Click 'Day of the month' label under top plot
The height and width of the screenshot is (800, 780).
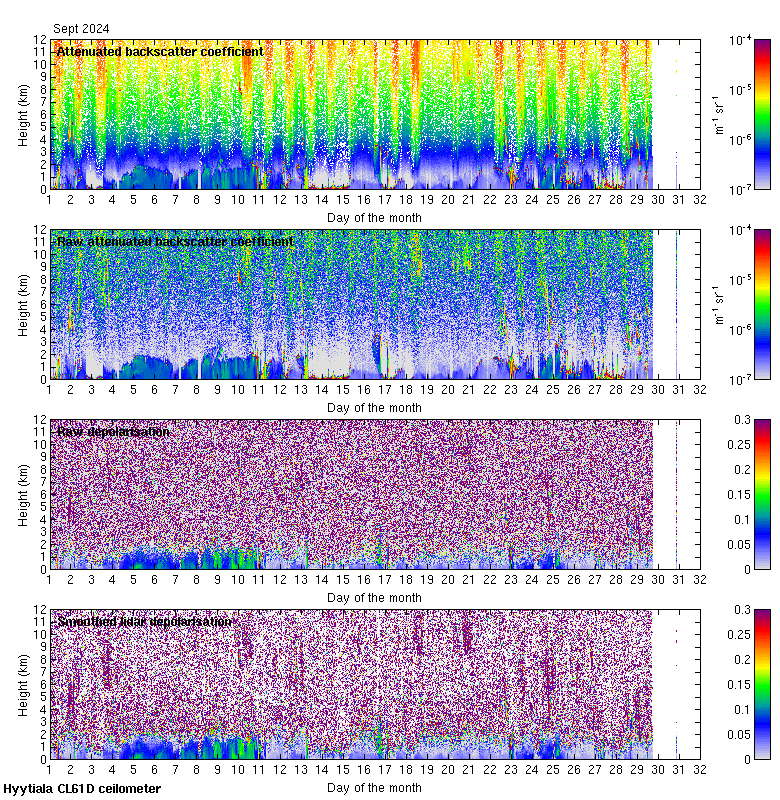pos(374,217)
